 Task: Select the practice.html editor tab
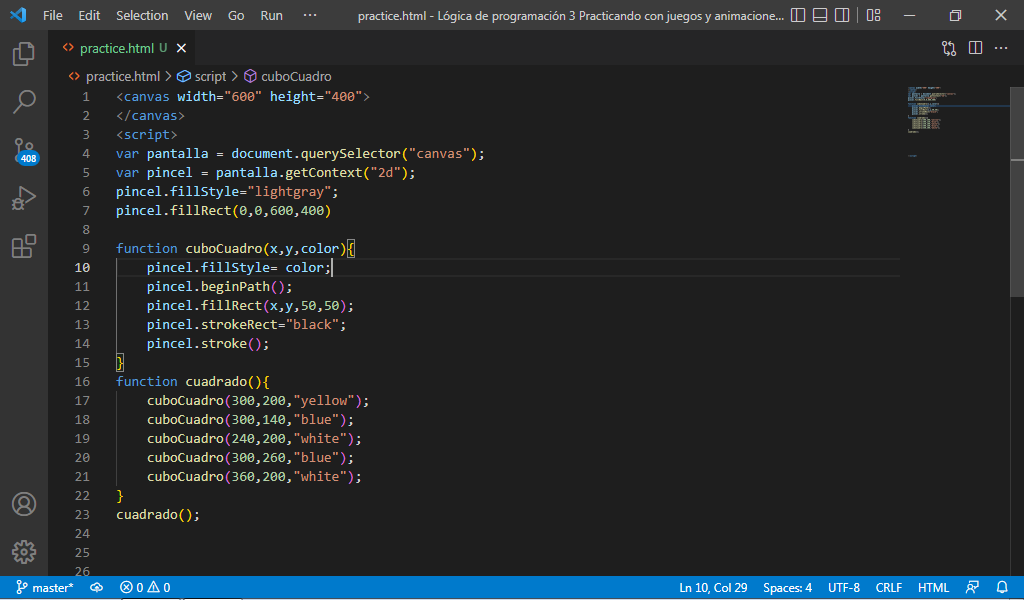(x=123, y=48)
